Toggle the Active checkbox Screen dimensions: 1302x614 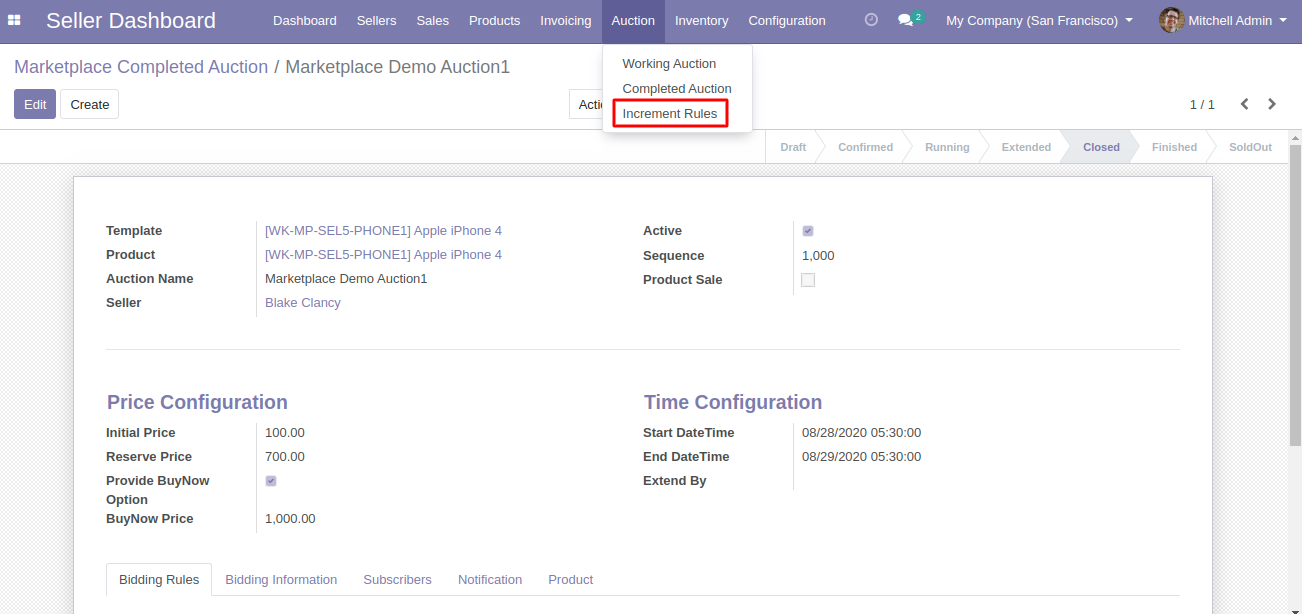coord(808,231)
